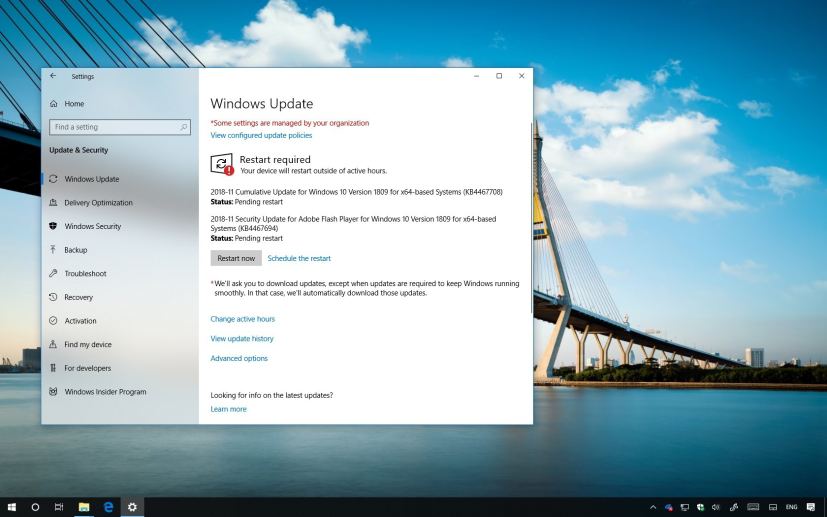Click the Windows Insider Program icon
The width and height of the screenshot is (827, 517).
53,392
